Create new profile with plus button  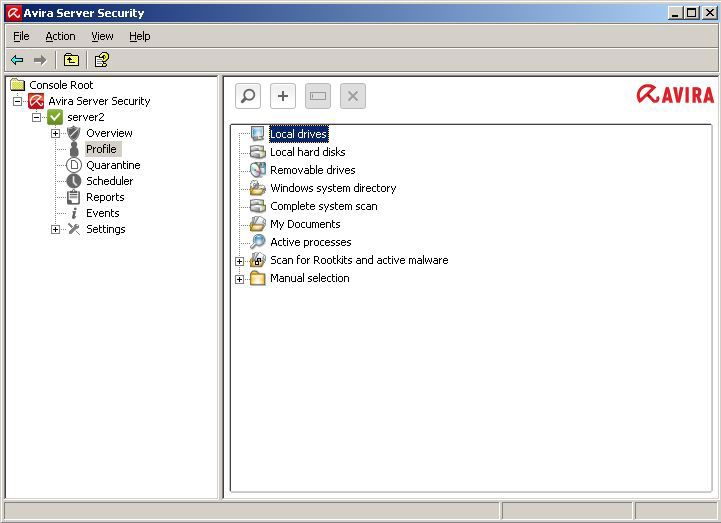point(283,96)
